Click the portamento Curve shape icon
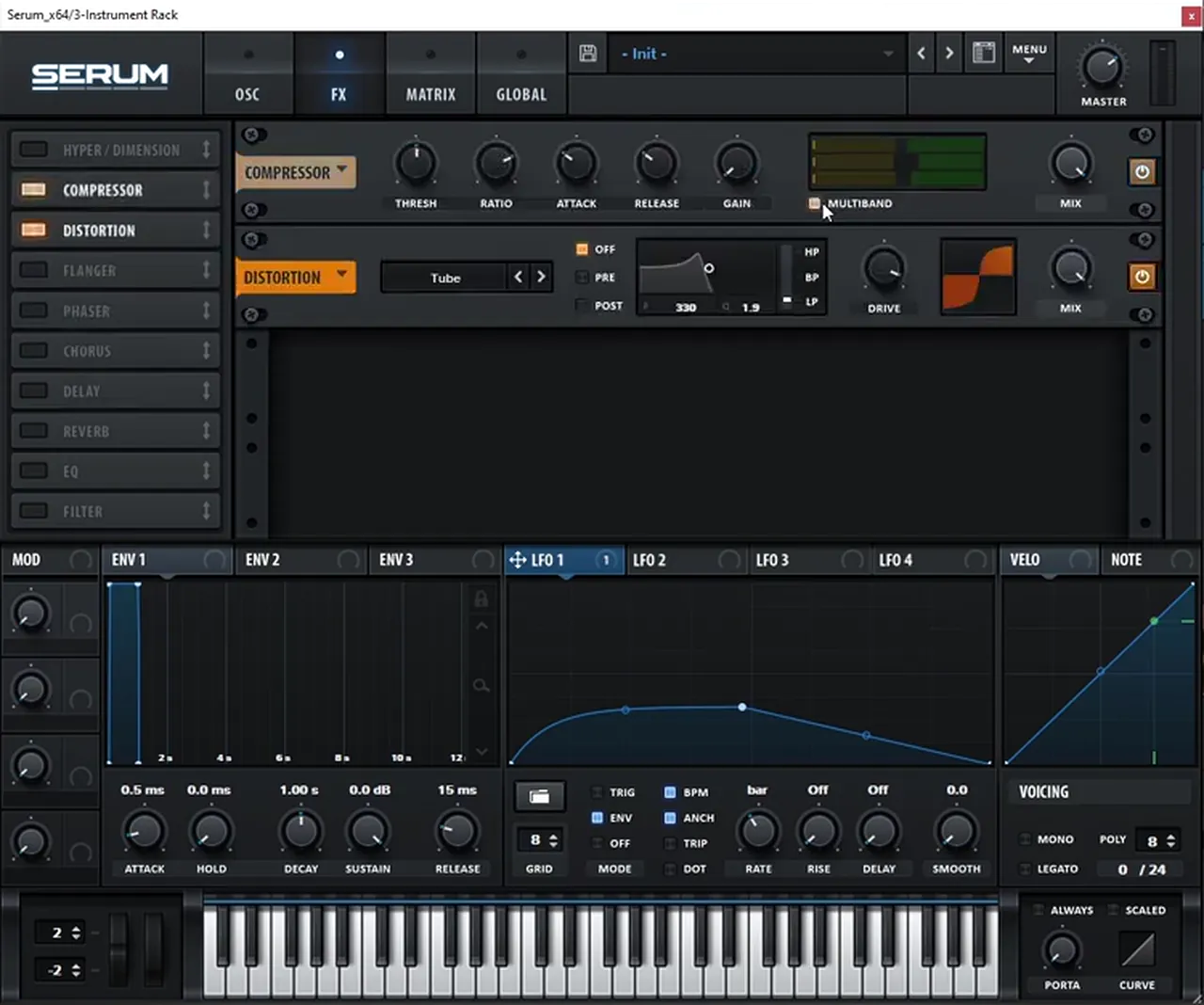 click(1137, 949)
